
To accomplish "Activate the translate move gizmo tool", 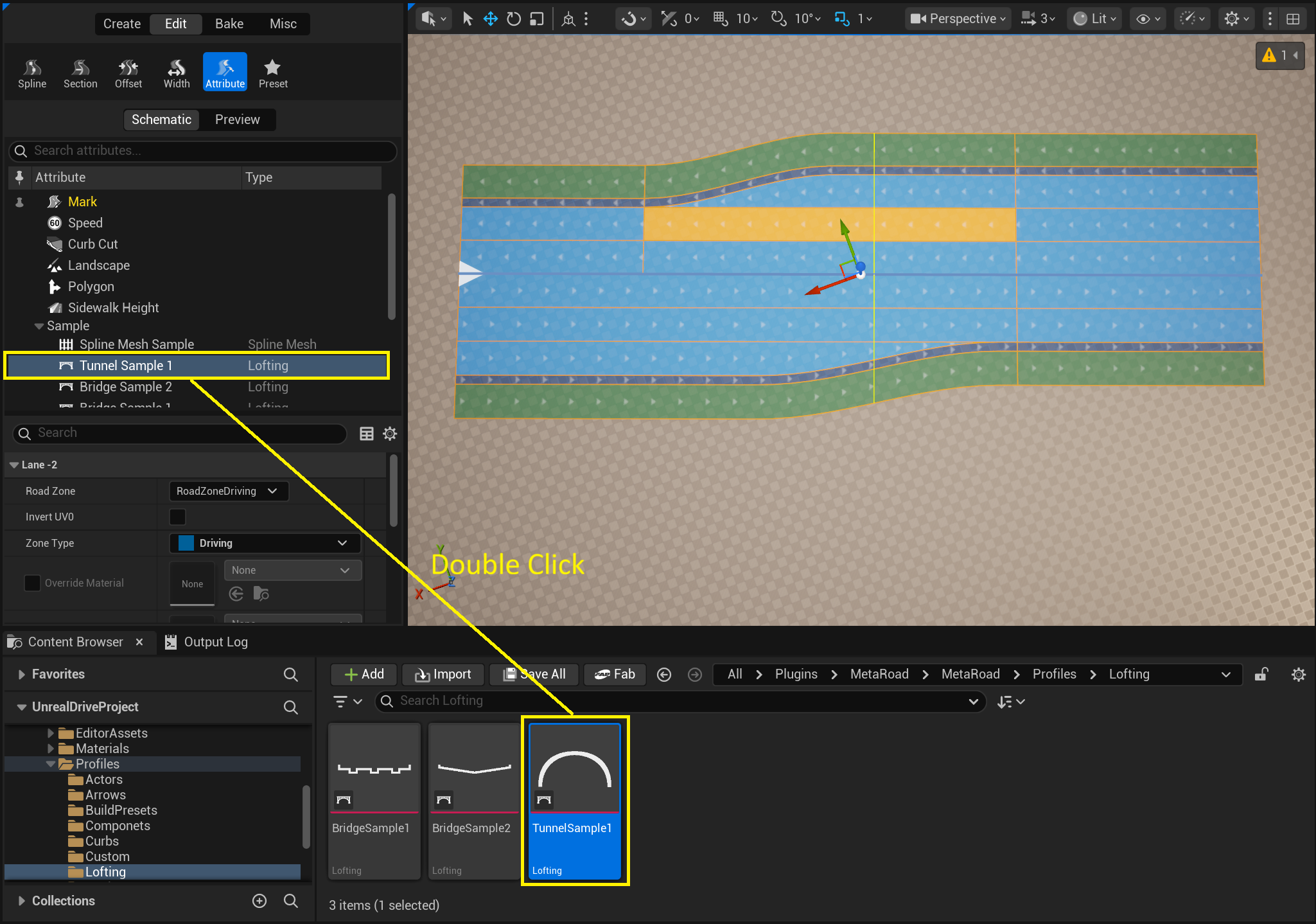I will pyautogui.click(x=491, y=19).
